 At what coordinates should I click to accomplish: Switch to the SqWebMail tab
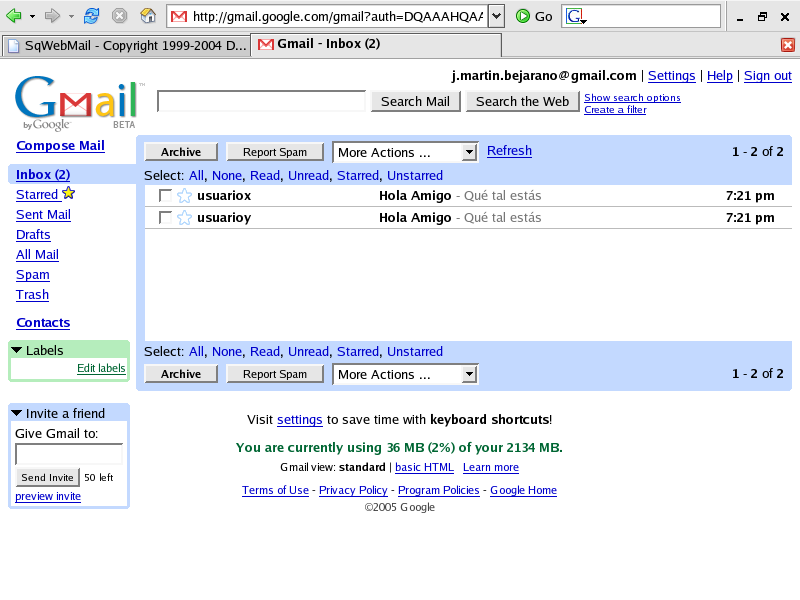[126, 45]
